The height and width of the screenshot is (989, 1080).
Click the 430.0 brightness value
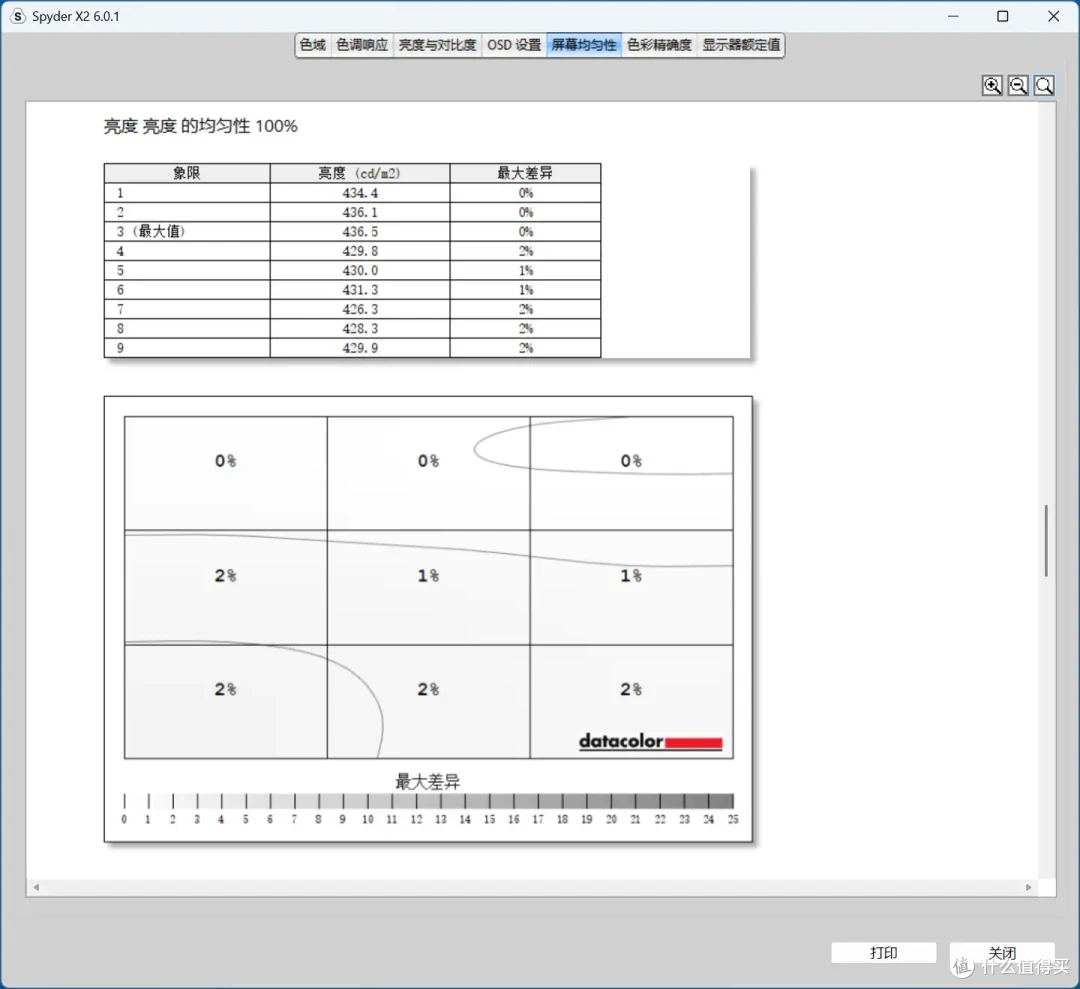point(360,270)
